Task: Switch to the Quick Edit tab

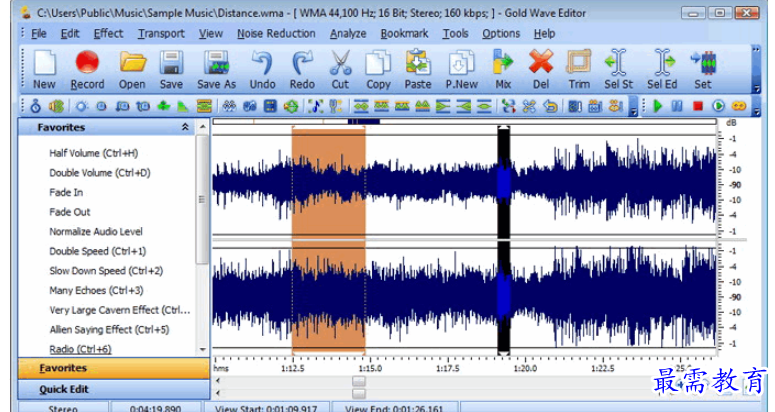Action: tap(114, 389)
